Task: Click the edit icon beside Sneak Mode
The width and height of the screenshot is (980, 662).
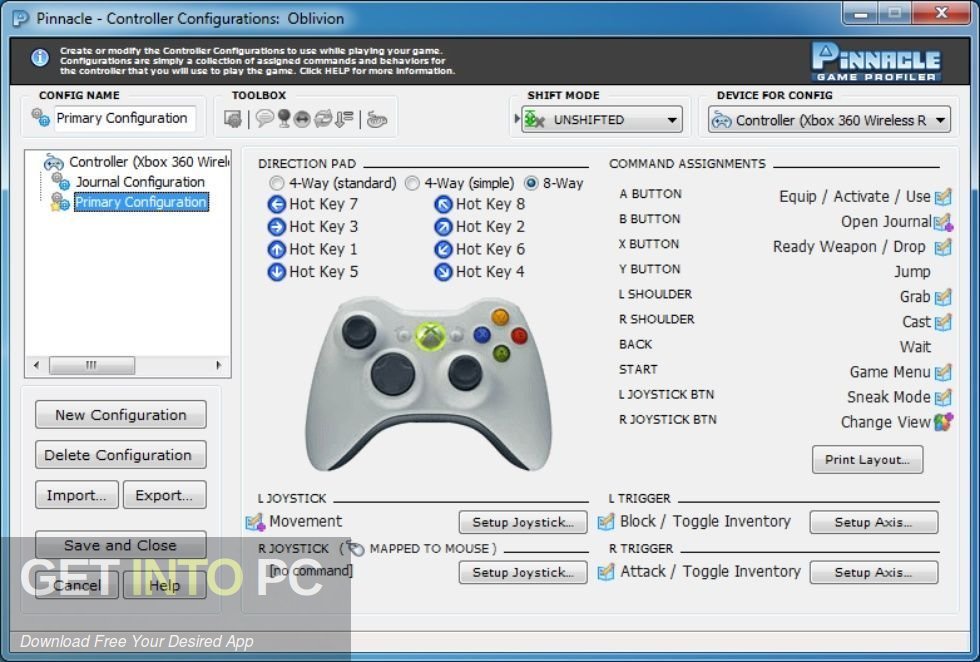Action: click(942, 397)
